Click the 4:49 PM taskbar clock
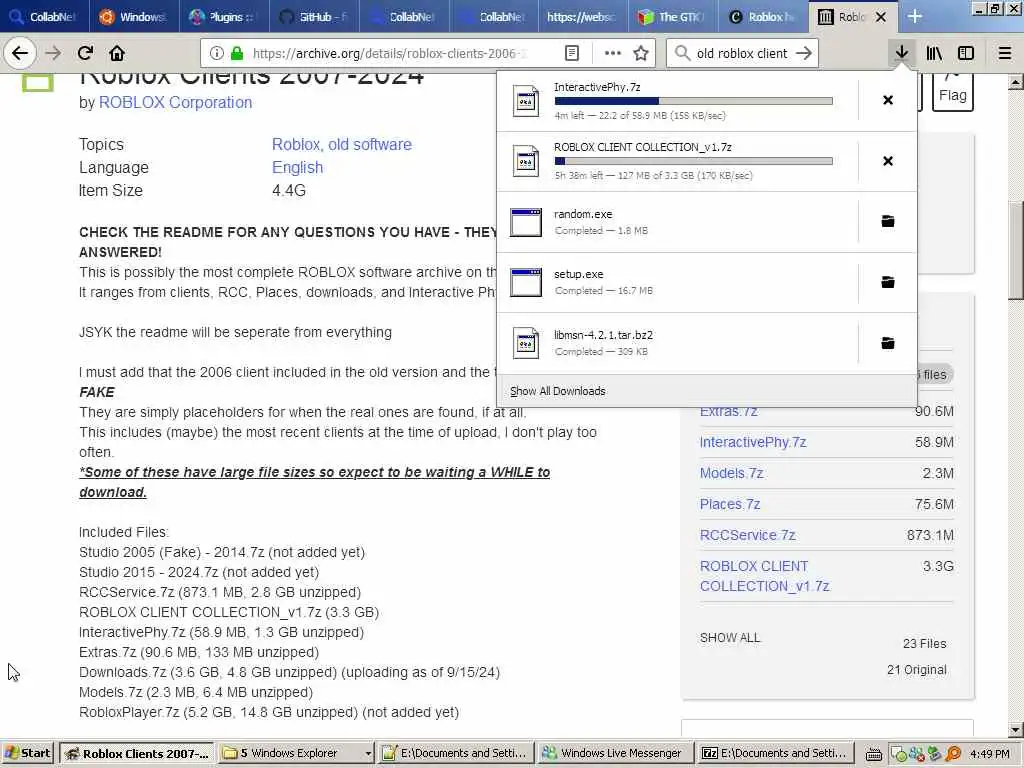The width and height of the screenshot is (1024, 768). [x=990, y=754]
